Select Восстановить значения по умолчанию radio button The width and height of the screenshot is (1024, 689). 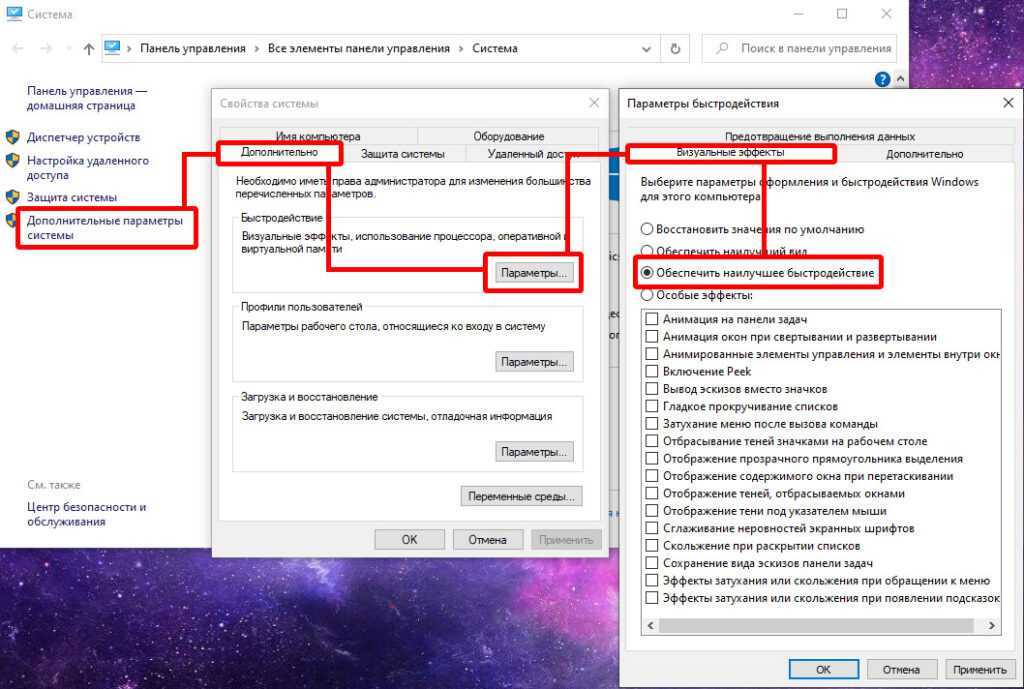pyautogui.click(x=647, y=229)
